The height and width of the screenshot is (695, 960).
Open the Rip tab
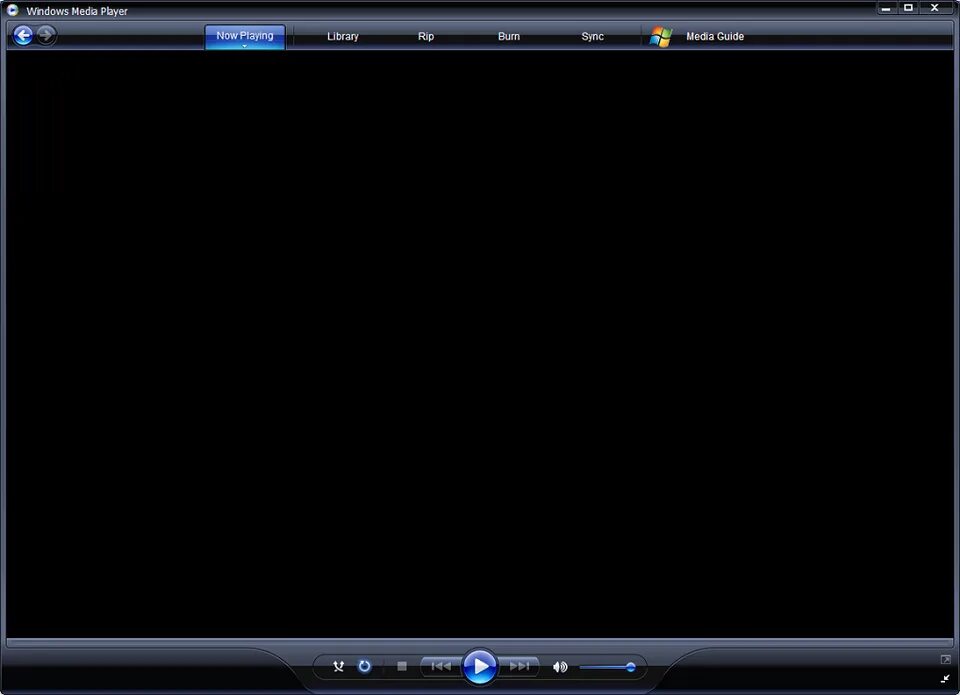pos(426,36)
